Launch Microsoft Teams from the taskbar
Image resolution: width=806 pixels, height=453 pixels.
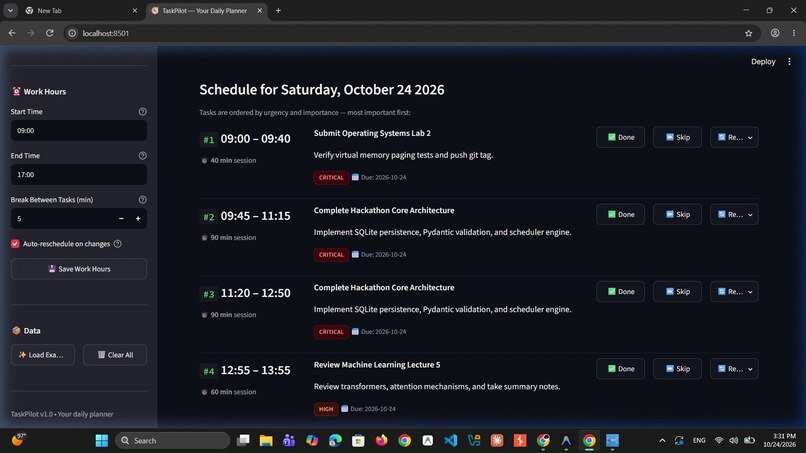289,441
